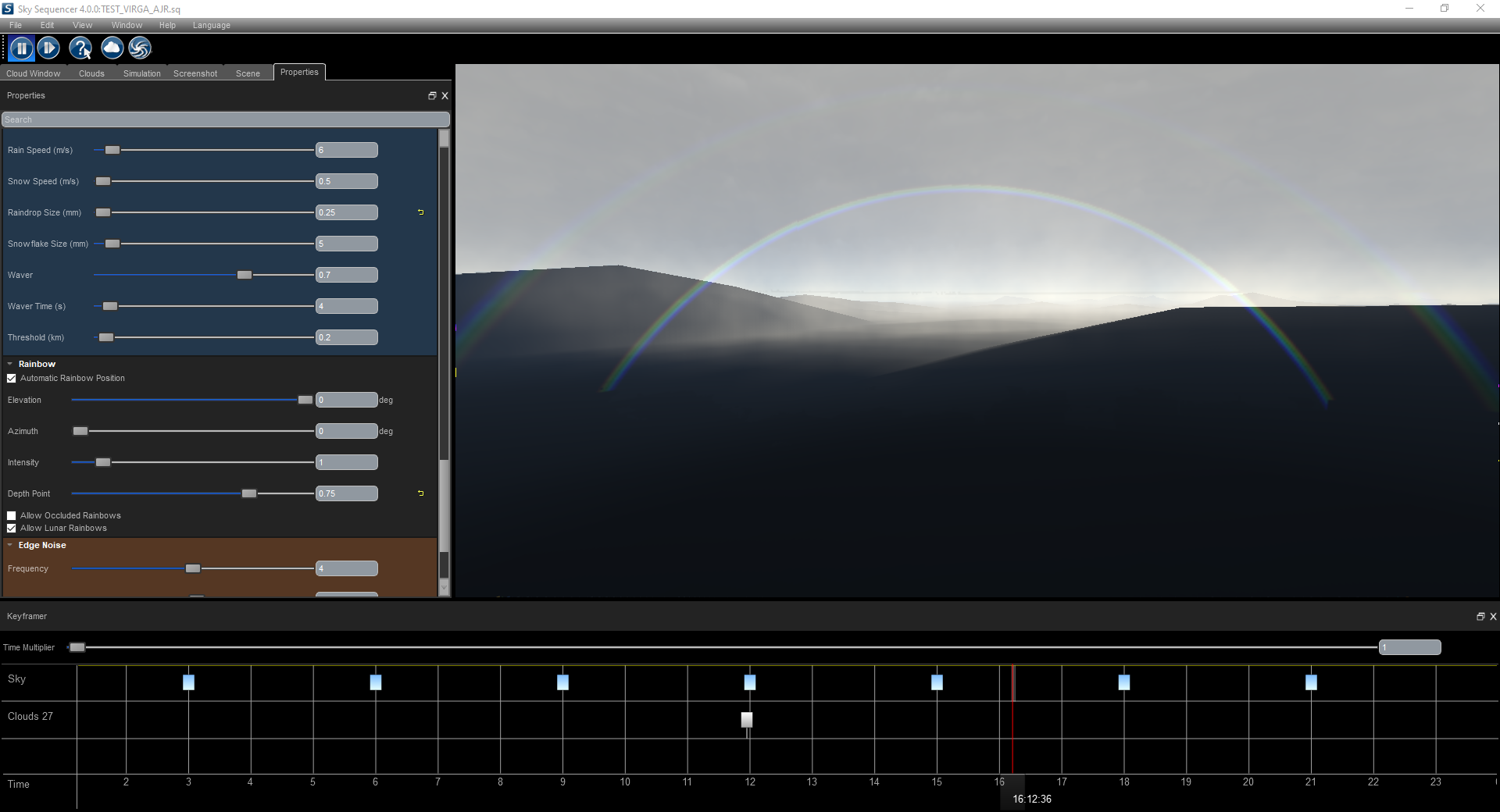Viewport: 1500px width, 812px height.
Task: Click the Rain Speed slider handle
Action: pyautogui.click(x=112, y=150)
